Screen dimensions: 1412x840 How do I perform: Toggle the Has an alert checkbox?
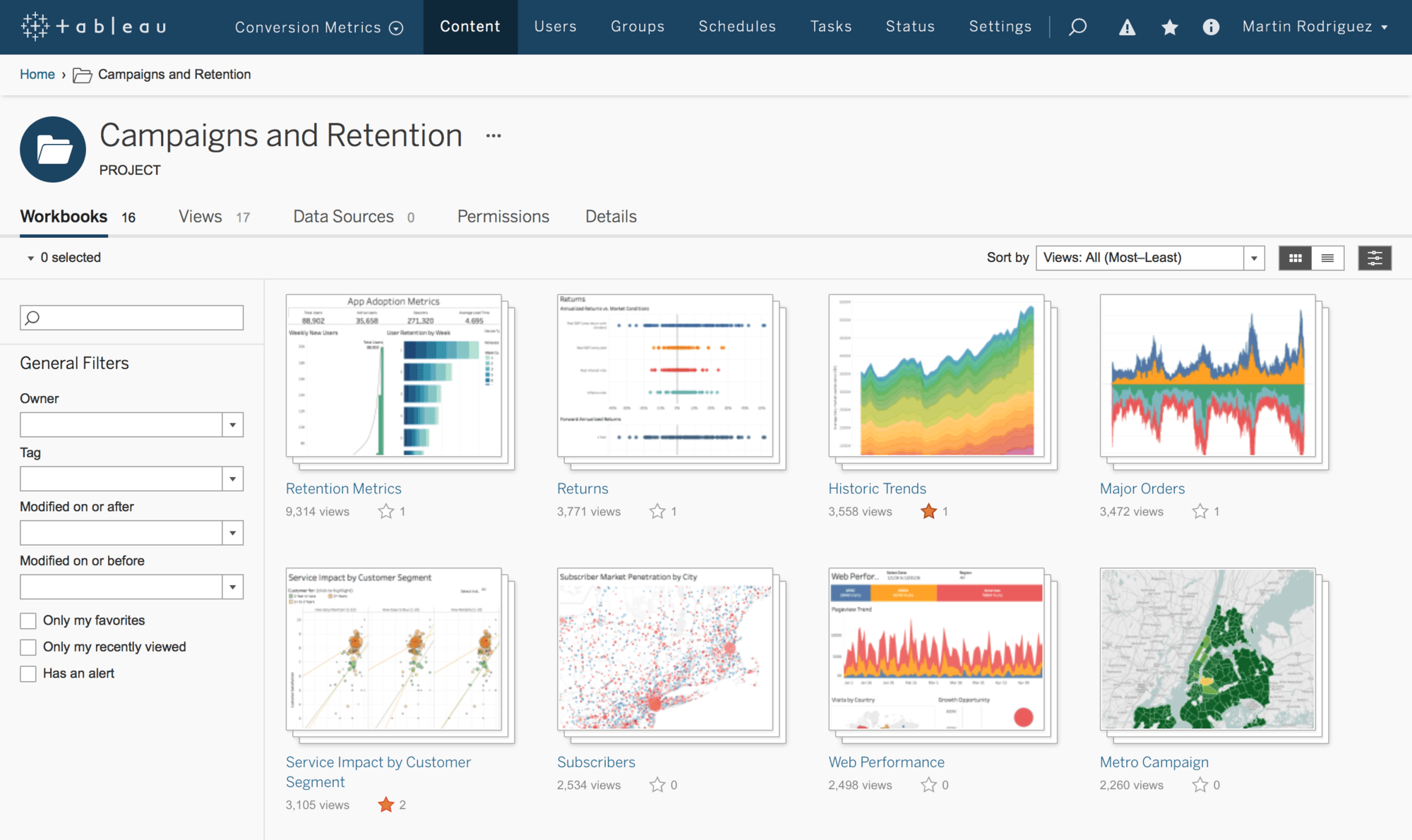[x=28, y=672]
